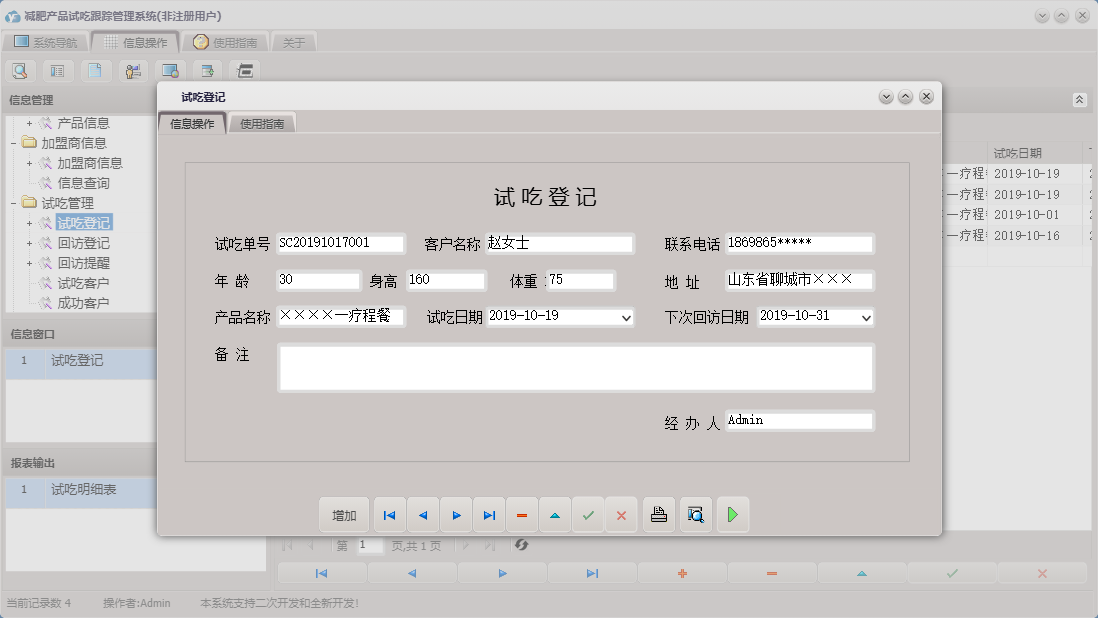Open the report list icon in the toolbar
Image resolution: width=1098 pixels, height=618 pixels.
[58, 71]
